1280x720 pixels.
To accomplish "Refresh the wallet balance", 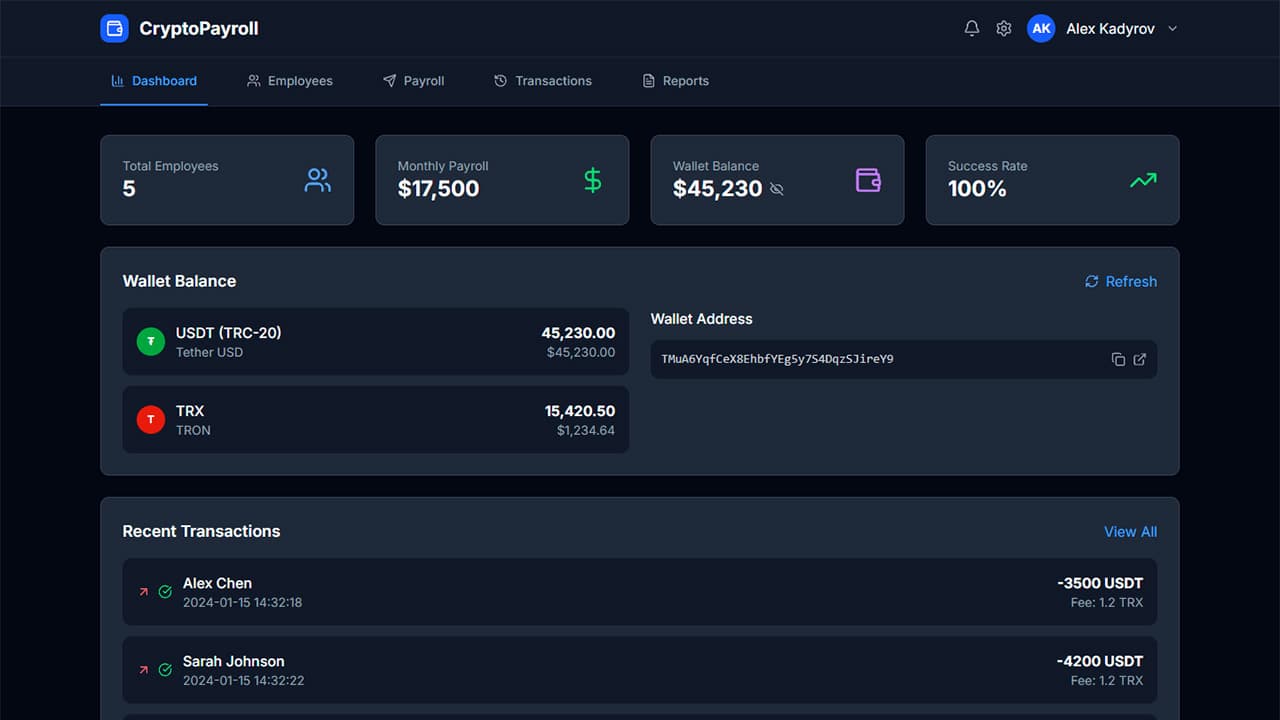I will pyautogui.click(x=1120, y=281).
